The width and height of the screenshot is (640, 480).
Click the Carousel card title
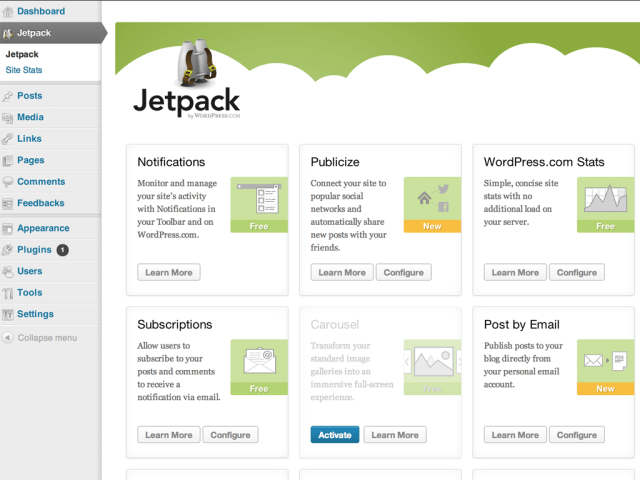pos(335,324)
